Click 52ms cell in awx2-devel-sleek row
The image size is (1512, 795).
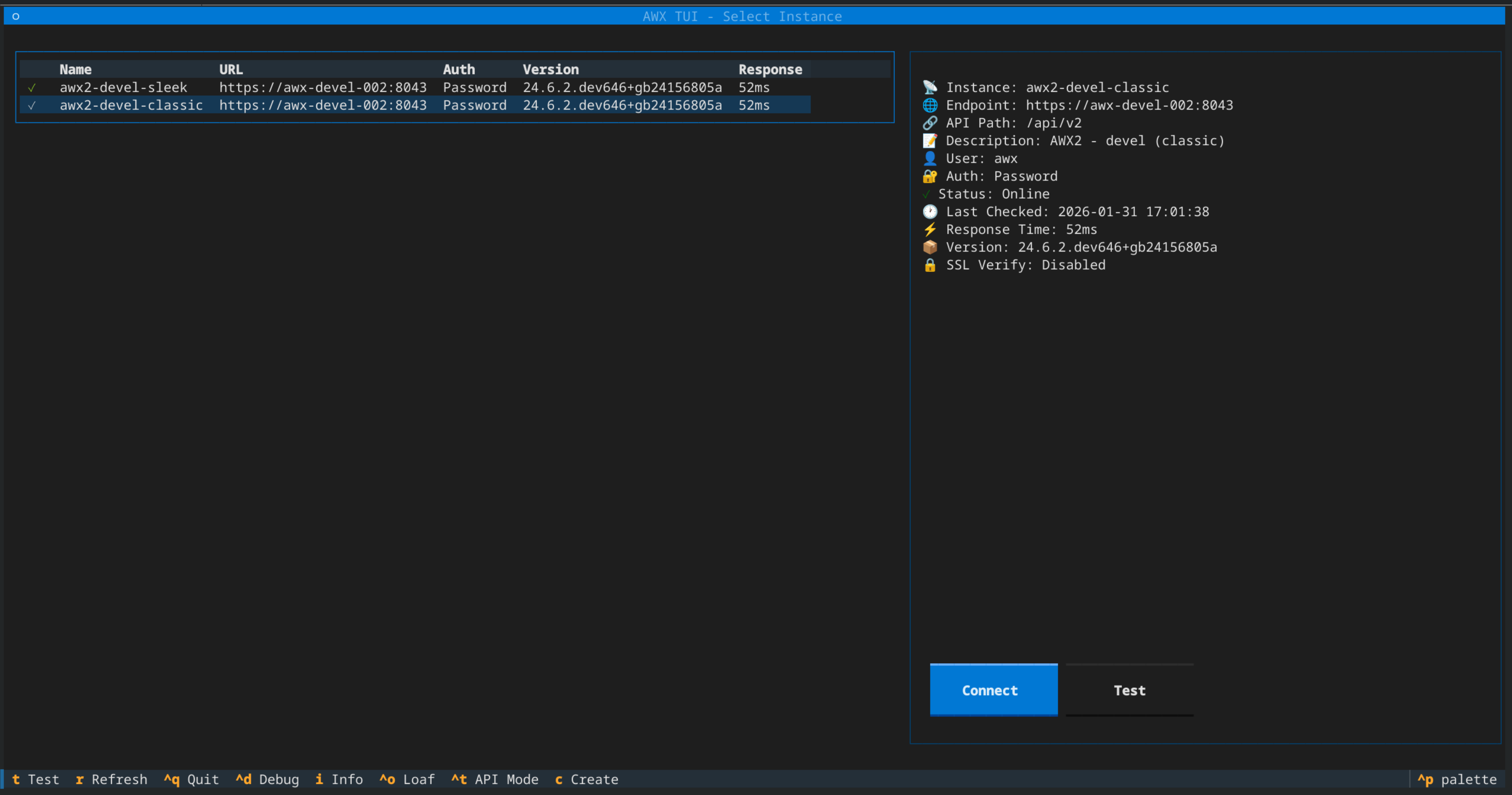coord(754,87)
